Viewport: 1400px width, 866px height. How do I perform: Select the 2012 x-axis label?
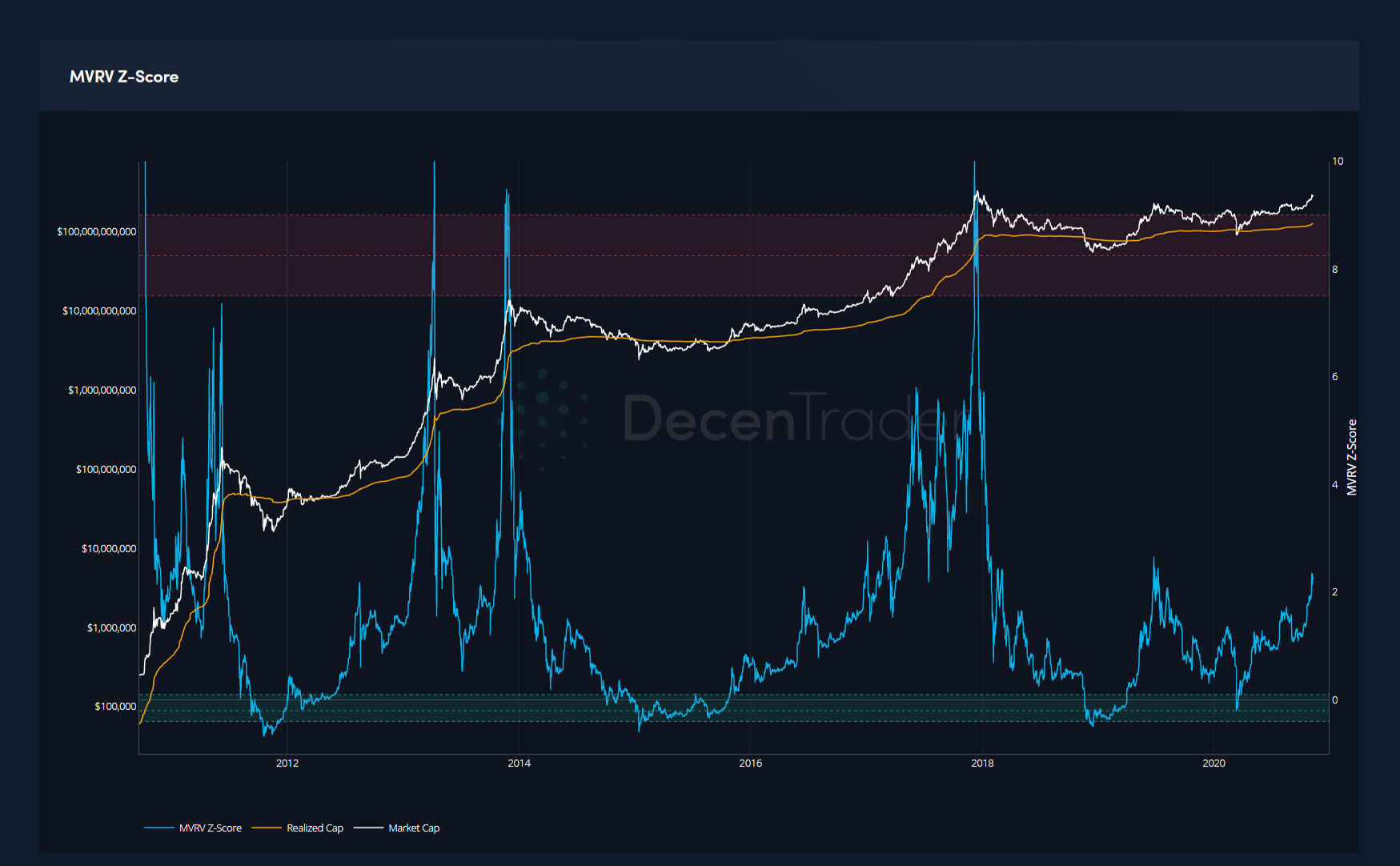click(287, 763)
